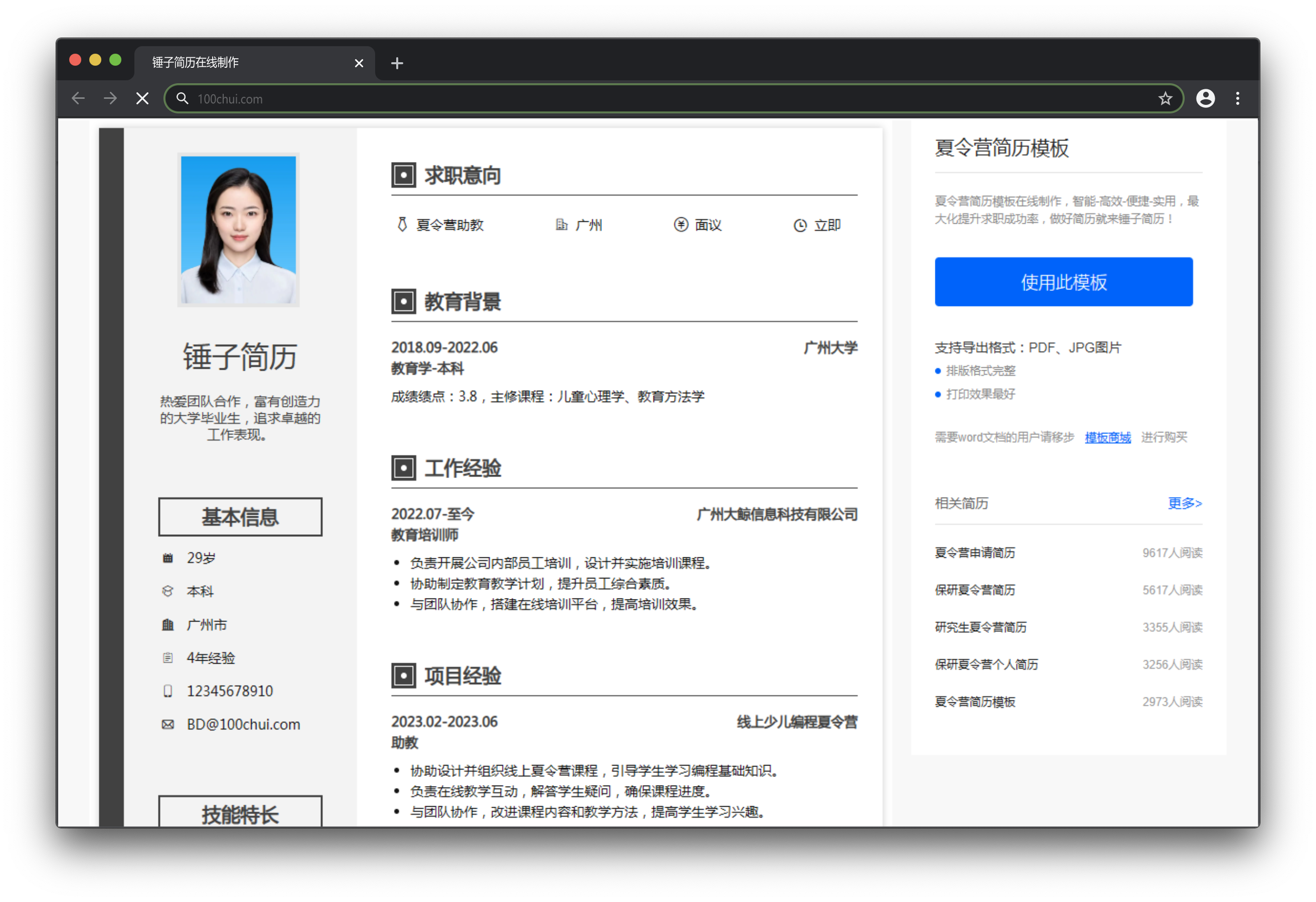Viewport: 1316px width, 902px height.
Task: Click the 2018.09-2022.06 education date
Action: (444, 347)
